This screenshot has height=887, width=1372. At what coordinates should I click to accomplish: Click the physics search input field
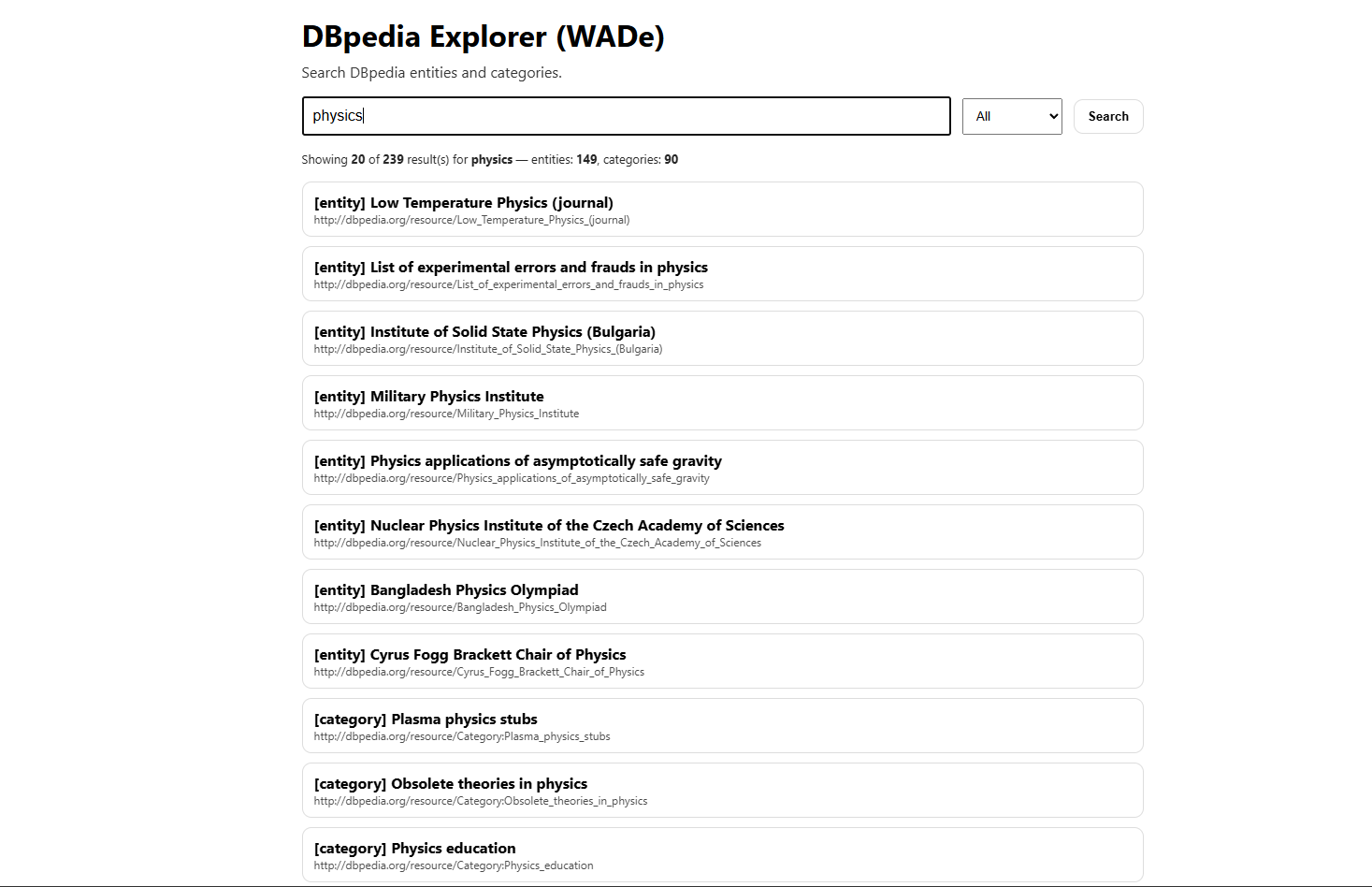click(626, 116)
